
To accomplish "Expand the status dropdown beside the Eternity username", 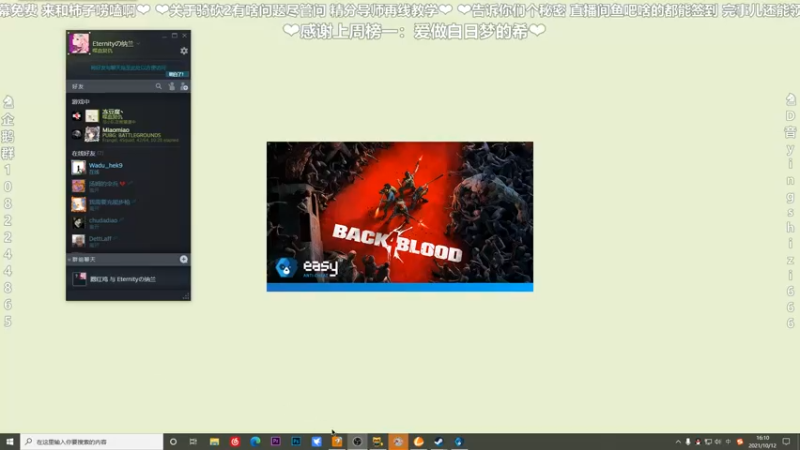I will [138, 43].
